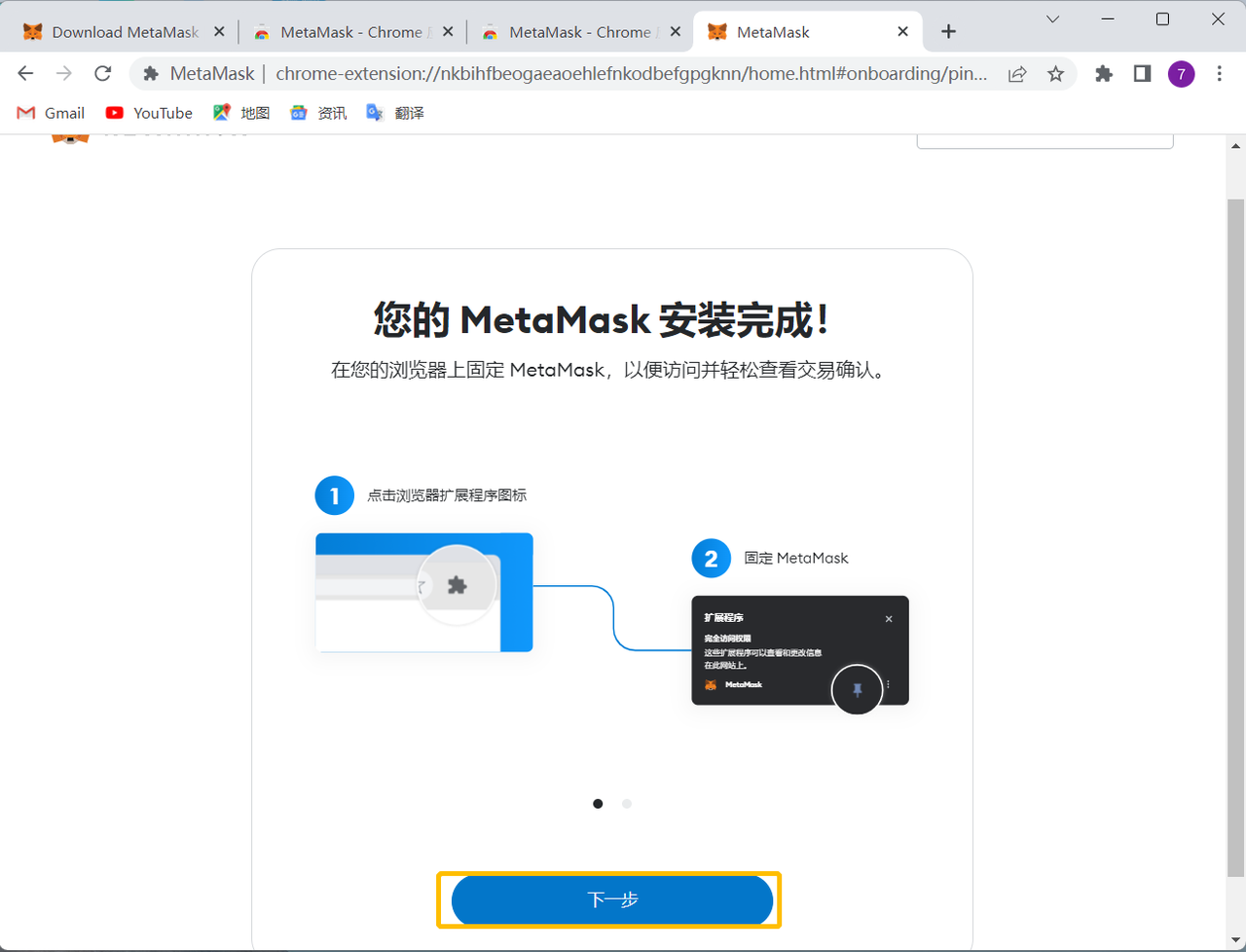This screenshot has width=1246, height=952.
Task: Close the Download MetaMask tab
Action: [219, 32]
